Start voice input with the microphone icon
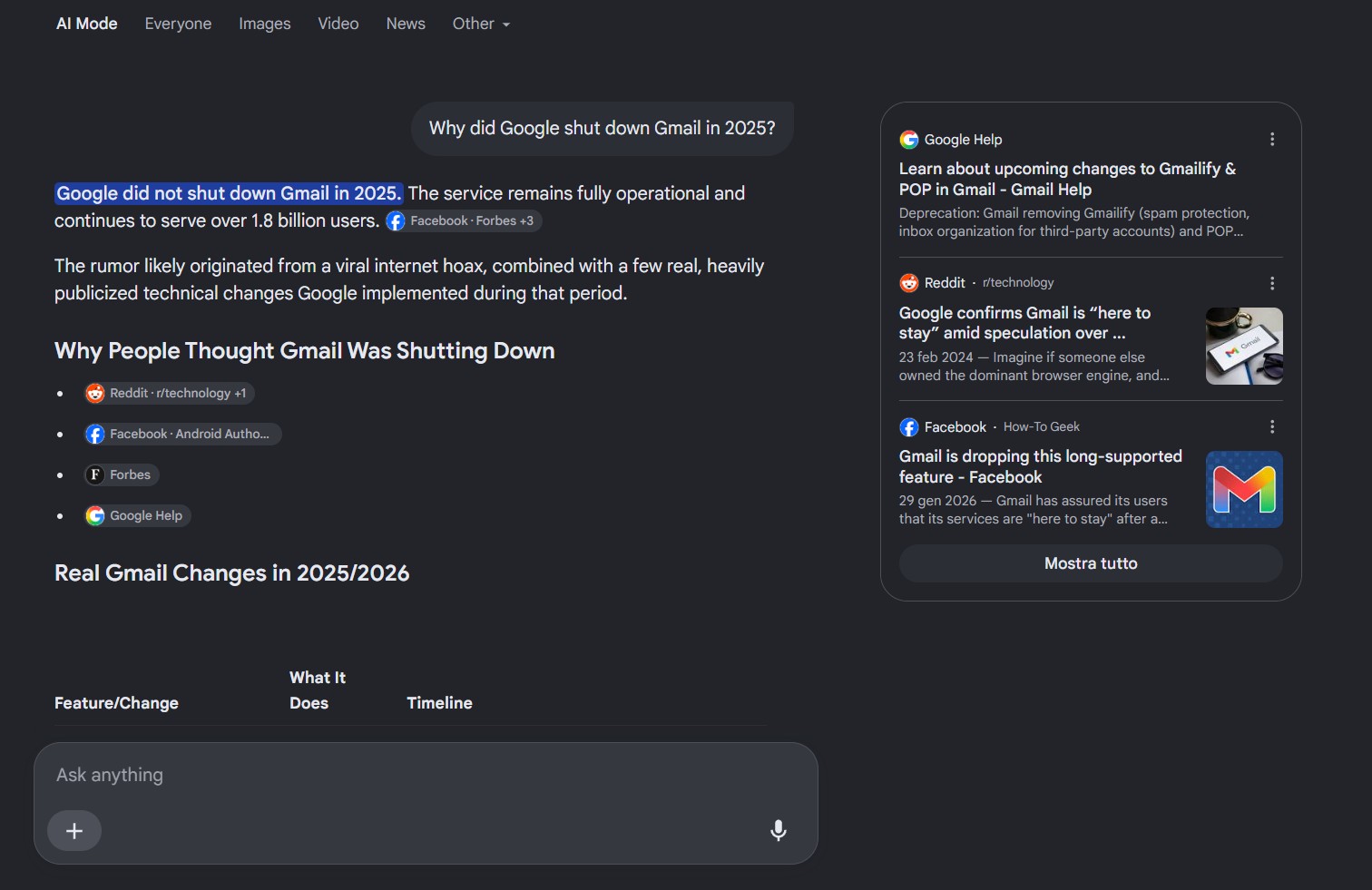1372x890 pixels. point(779,830)
